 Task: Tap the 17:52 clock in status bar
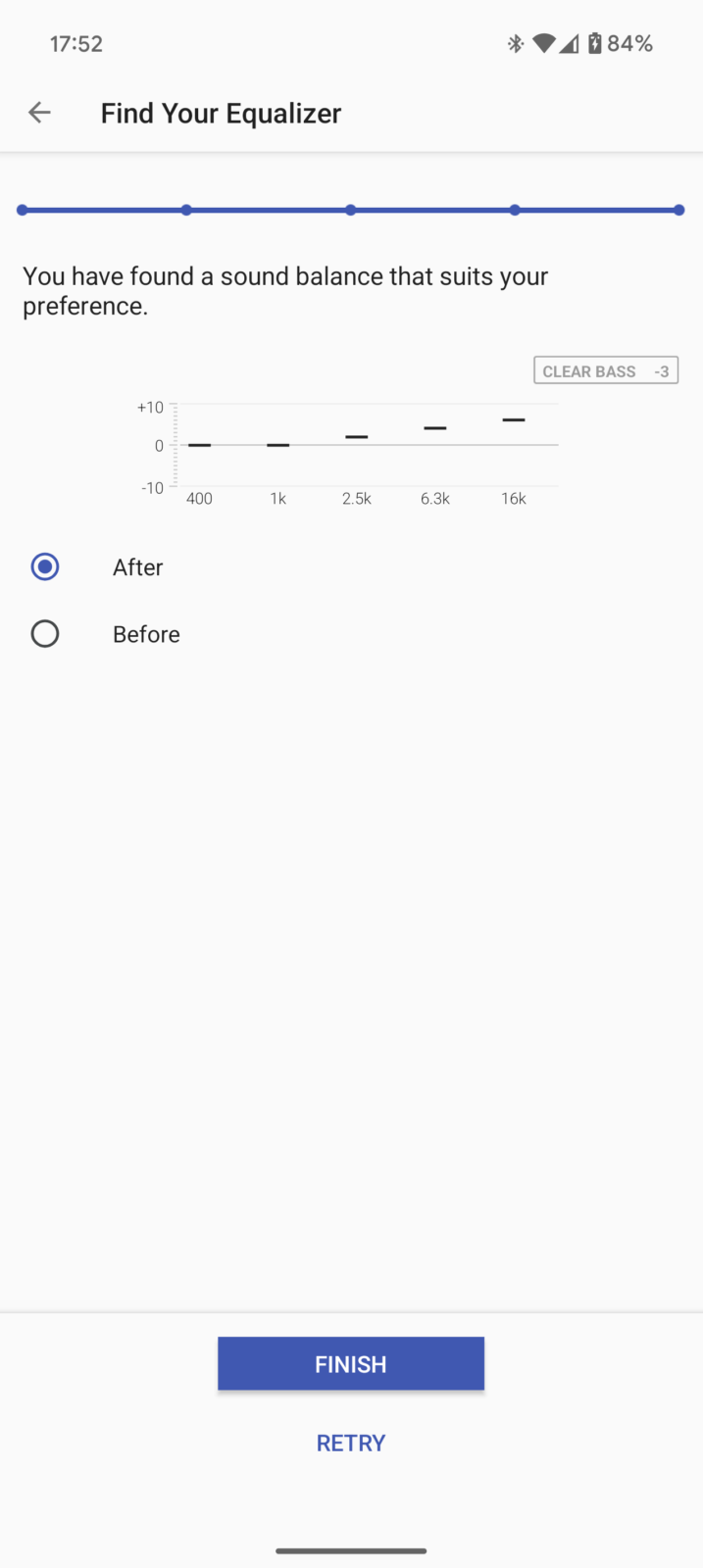(x=76, y=43)
